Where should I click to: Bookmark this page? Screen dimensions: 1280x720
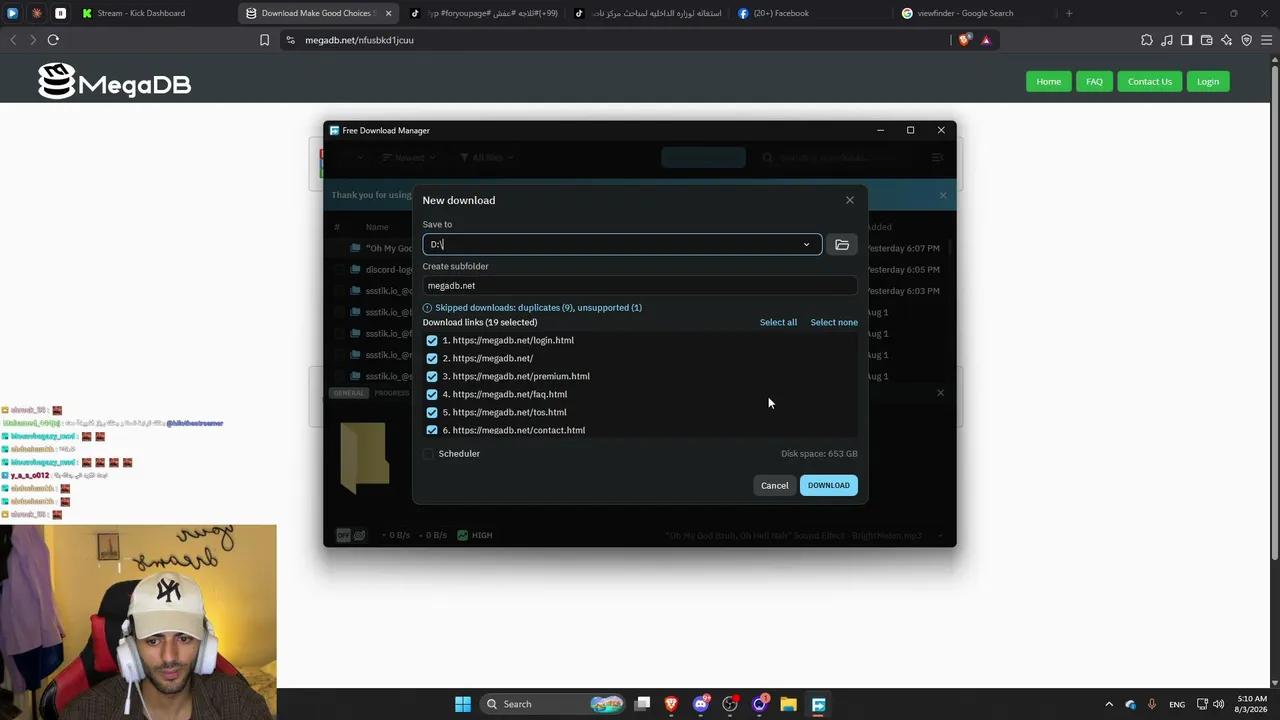(x=264, y=40)
